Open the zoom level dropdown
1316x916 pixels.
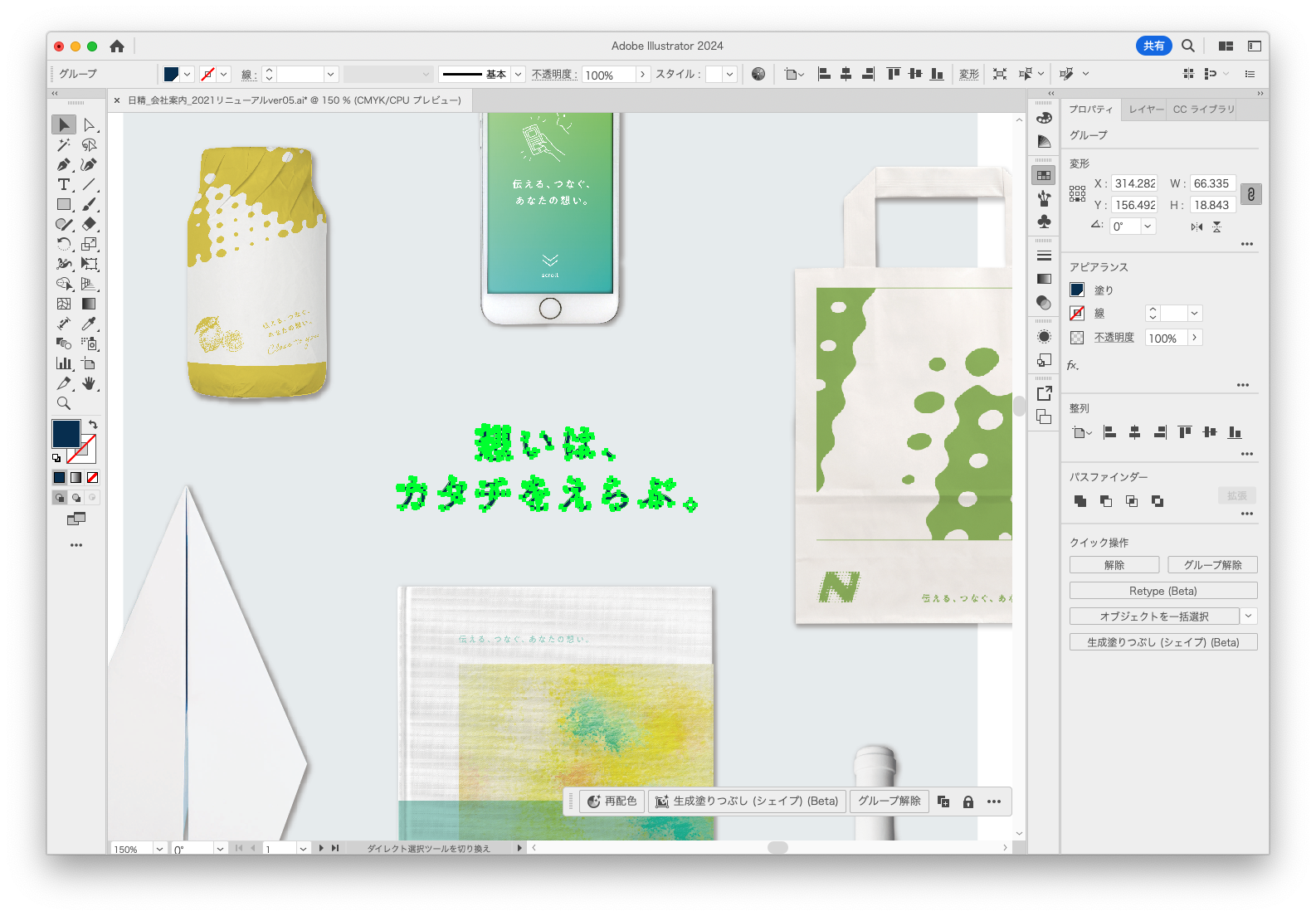pyautogui.click(x=159, y=849)
